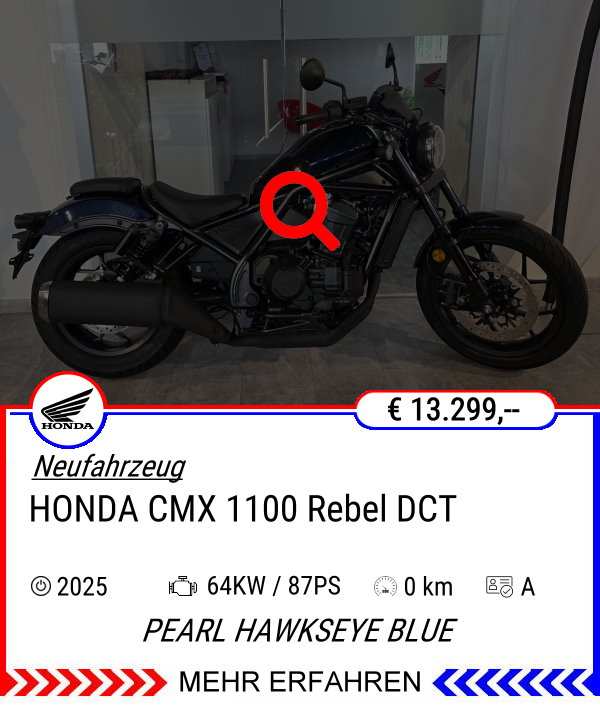Screen dimensions: 600x720
Task: Click the PEARL HAWKSEYE BLUE colour name
Action: coord(300,631)
